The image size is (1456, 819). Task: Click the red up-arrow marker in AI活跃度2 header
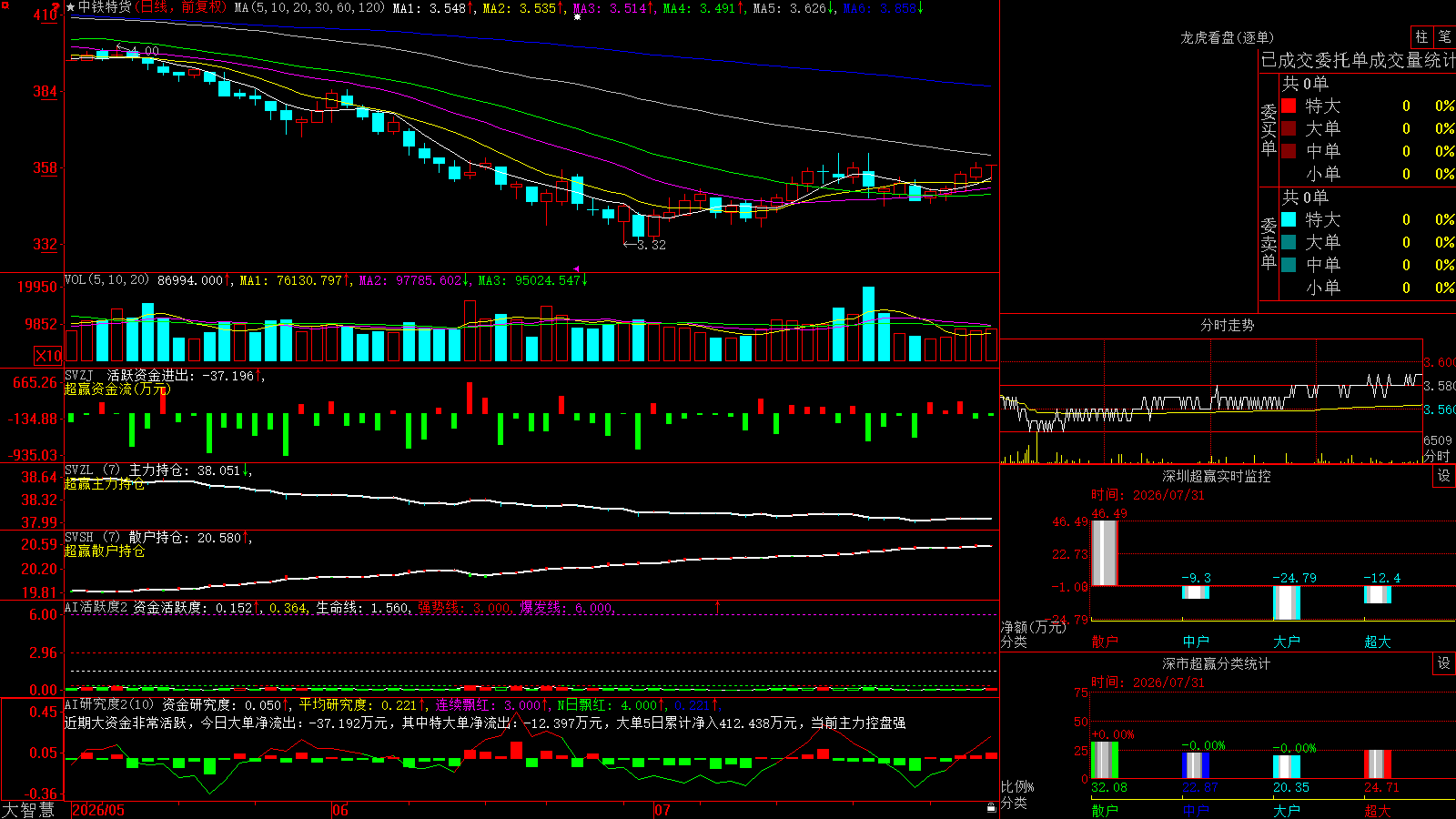point(717,606)
